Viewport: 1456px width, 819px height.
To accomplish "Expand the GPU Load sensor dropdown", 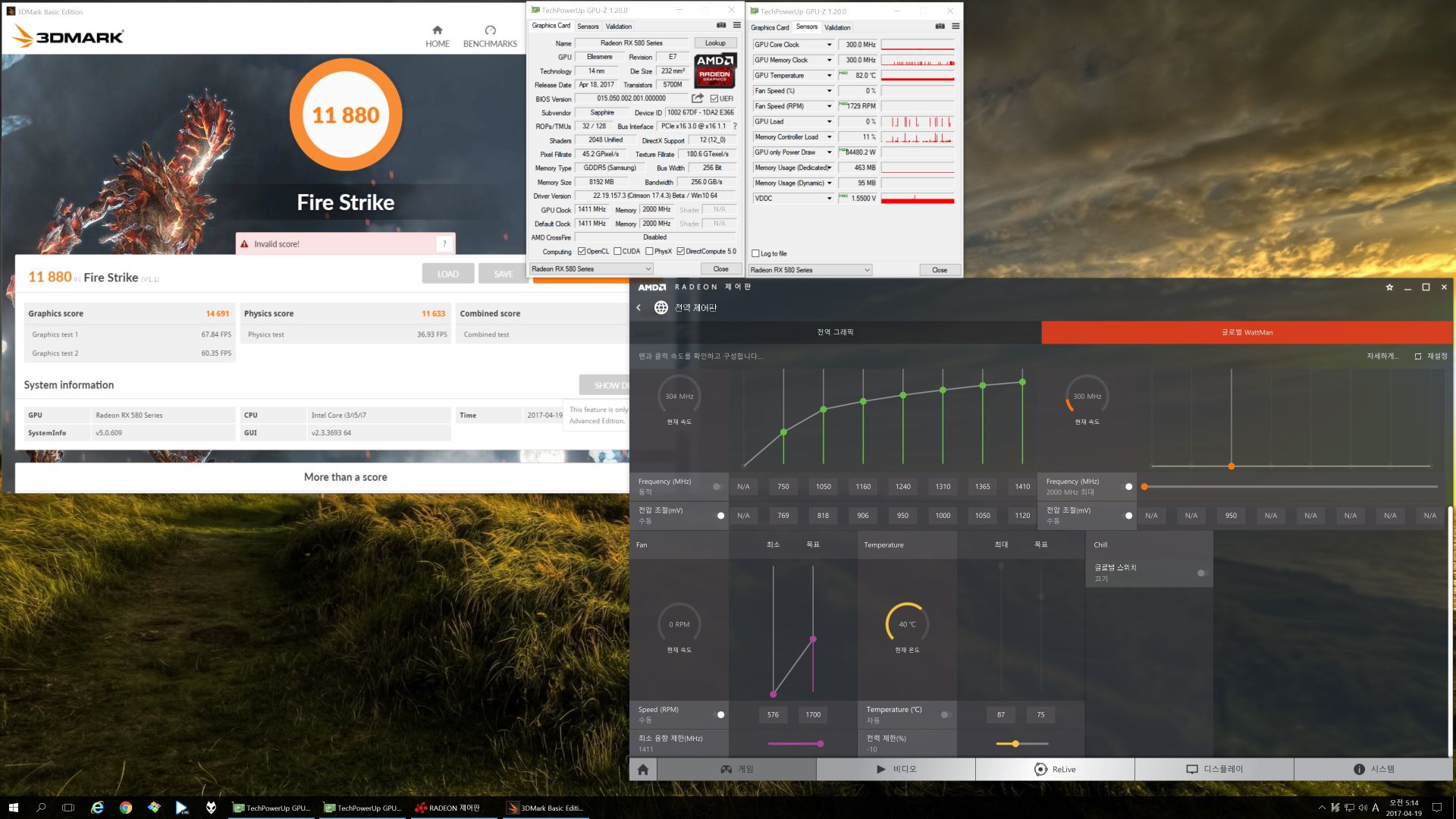I will (x=829, y=121).
